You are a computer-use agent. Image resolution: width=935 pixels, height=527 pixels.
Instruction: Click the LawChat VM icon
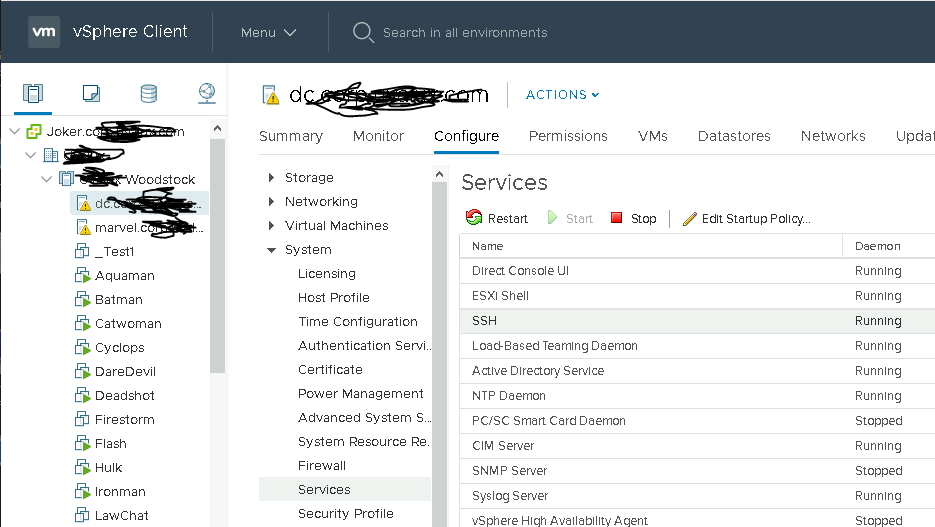click(82, 515)
